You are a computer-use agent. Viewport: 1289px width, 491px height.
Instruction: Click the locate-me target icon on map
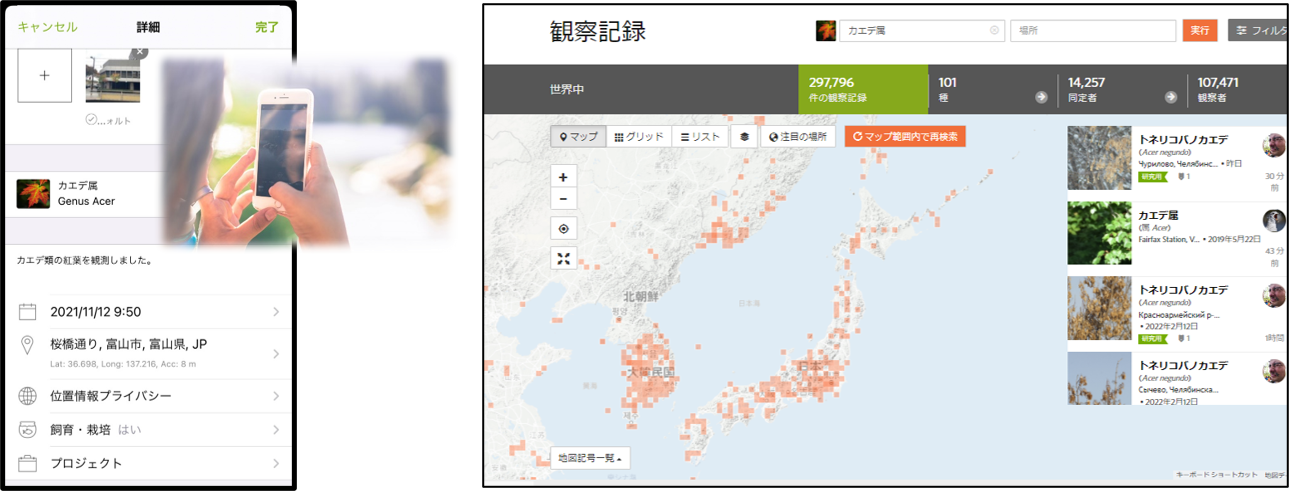click(564, 229)
